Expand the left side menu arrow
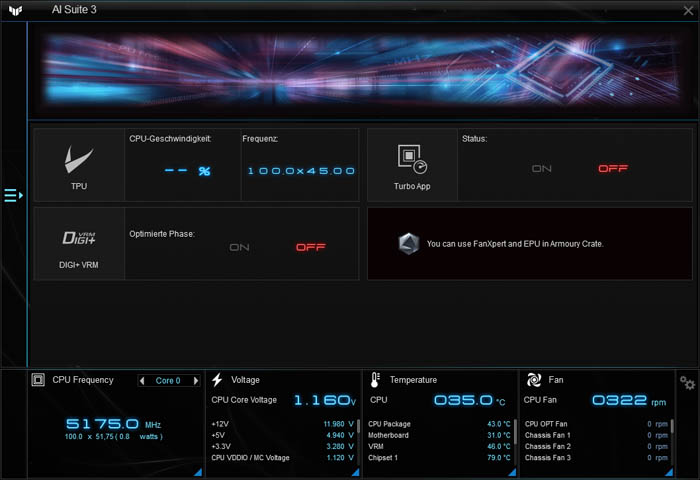 click(x=13, y=195)
